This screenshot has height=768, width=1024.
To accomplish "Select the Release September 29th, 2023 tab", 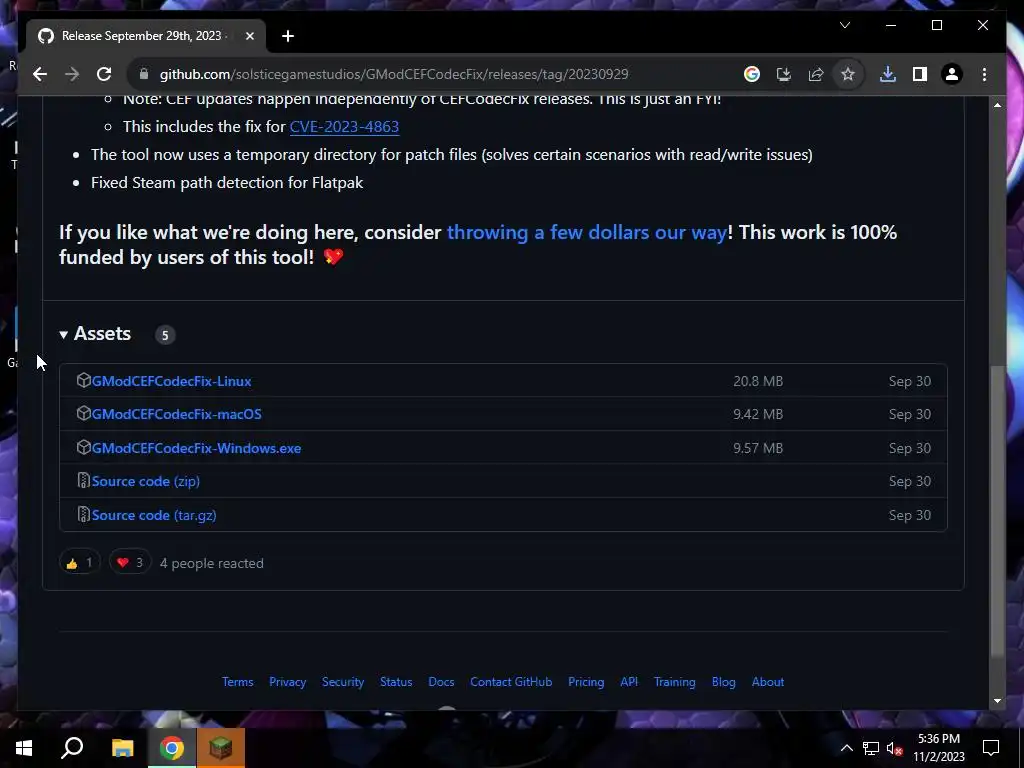I will [146, 37].
